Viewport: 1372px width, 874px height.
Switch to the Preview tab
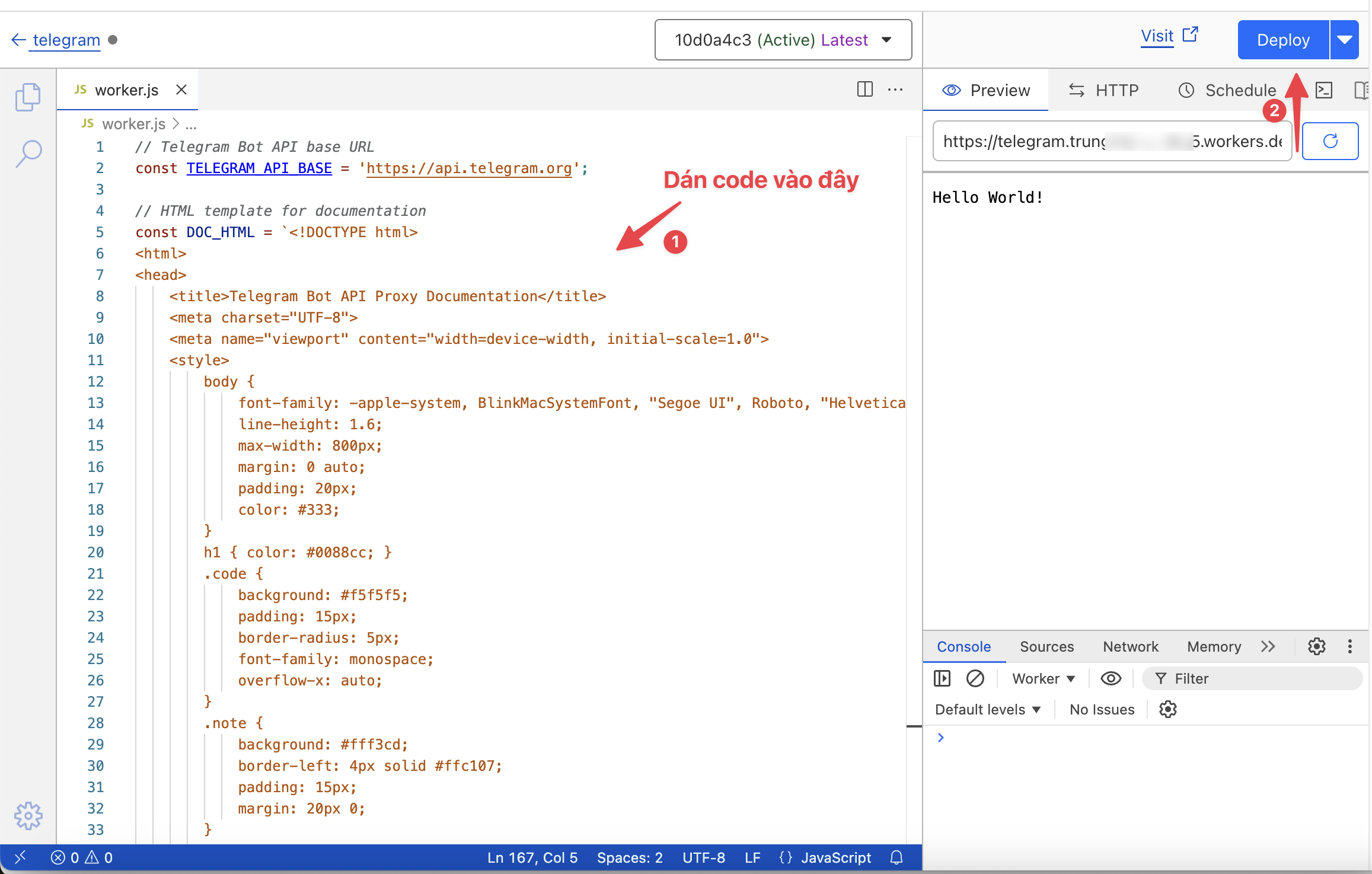point(986,90)
